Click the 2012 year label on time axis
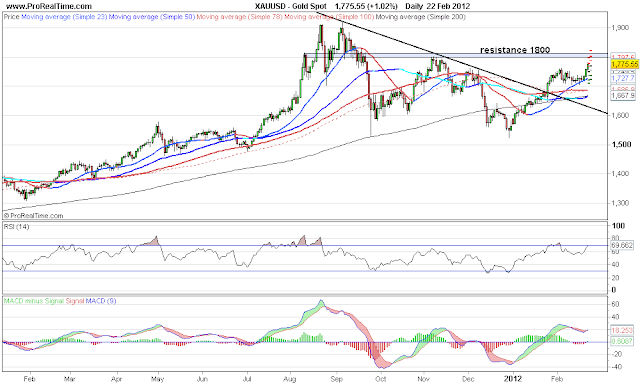 click(x=513, y=379)
